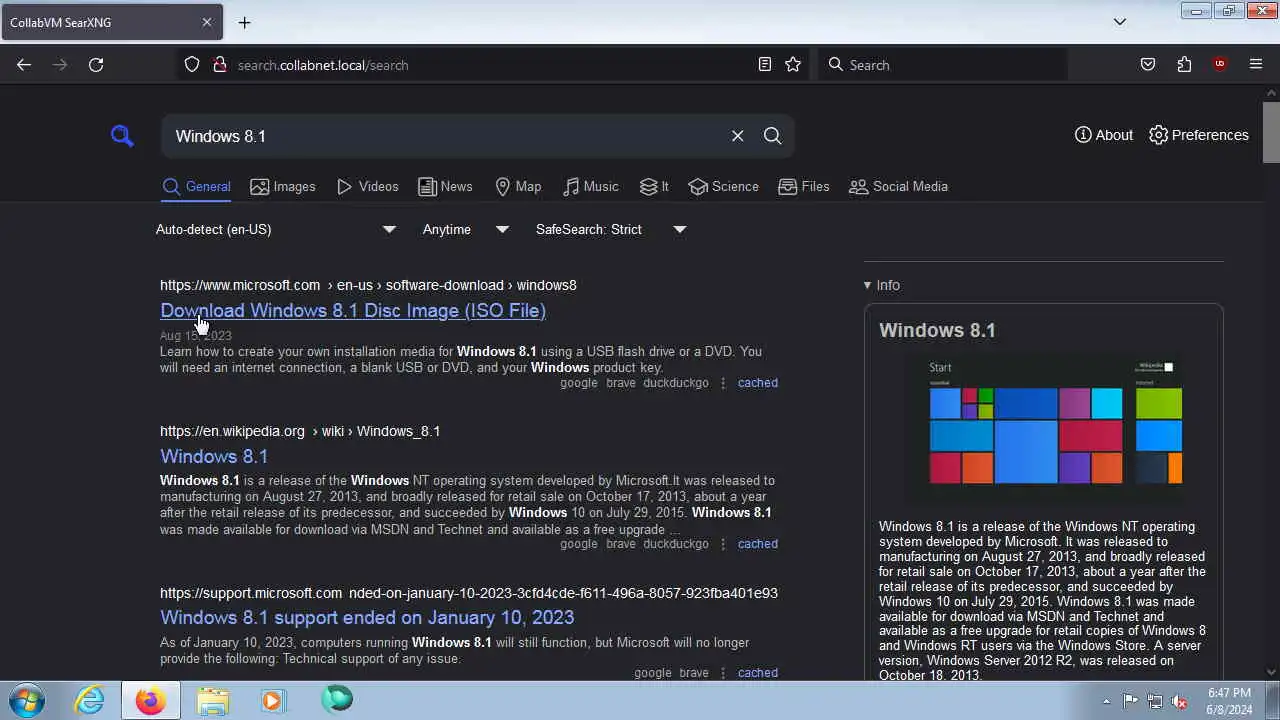Close the CollabVM SearXNG tab
1280x720 pixels.
pyautogui.click(x=207, y=22)
